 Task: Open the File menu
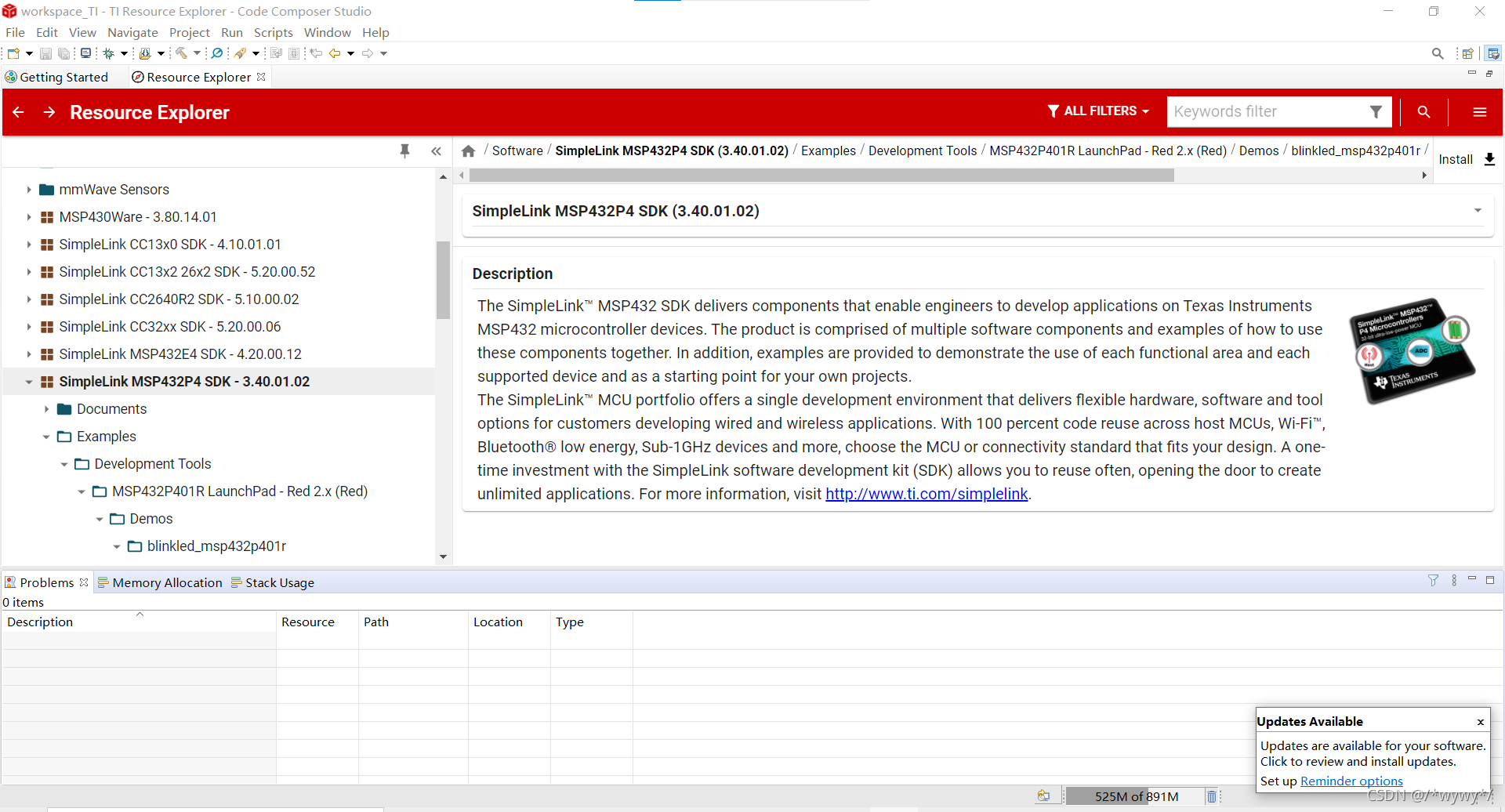pos(15,32)
